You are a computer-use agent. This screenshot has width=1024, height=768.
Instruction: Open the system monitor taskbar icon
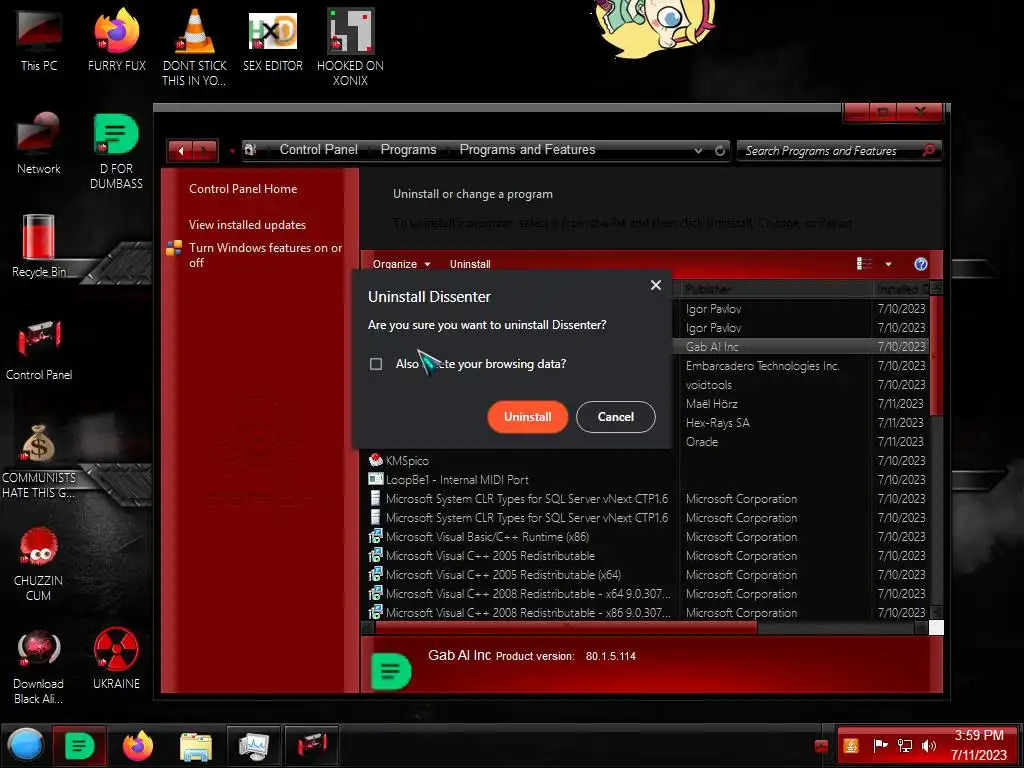click(x=253, y=745)
